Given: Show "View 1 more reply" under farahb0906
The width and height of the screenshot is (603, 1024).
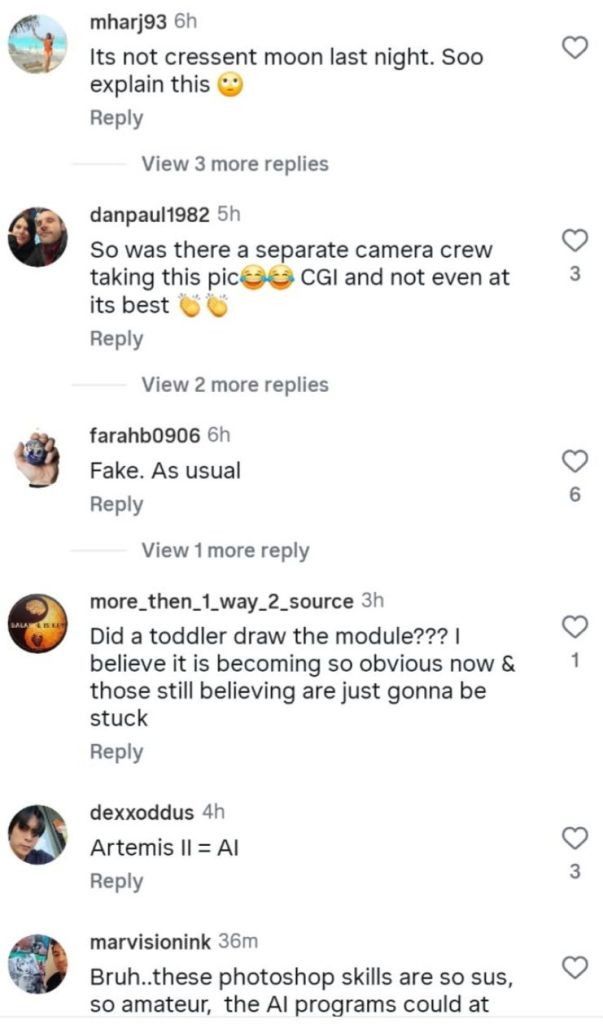Looking at the screenshot, I should coord(225,551).
